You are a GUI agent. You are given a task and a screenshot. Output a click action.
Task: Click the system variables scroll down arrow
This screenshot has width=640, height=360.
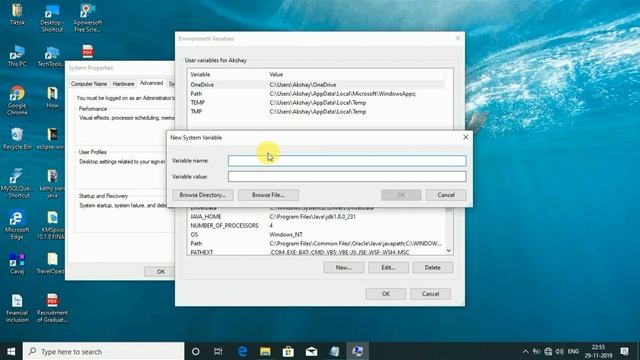449,251
